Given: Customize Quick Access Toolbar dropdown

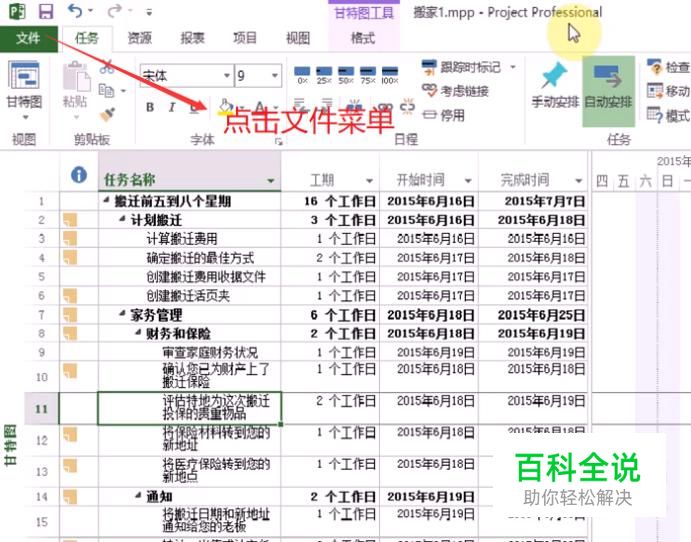Looking at the screenshot, I should pyautogui.click(x=149, y=12).
